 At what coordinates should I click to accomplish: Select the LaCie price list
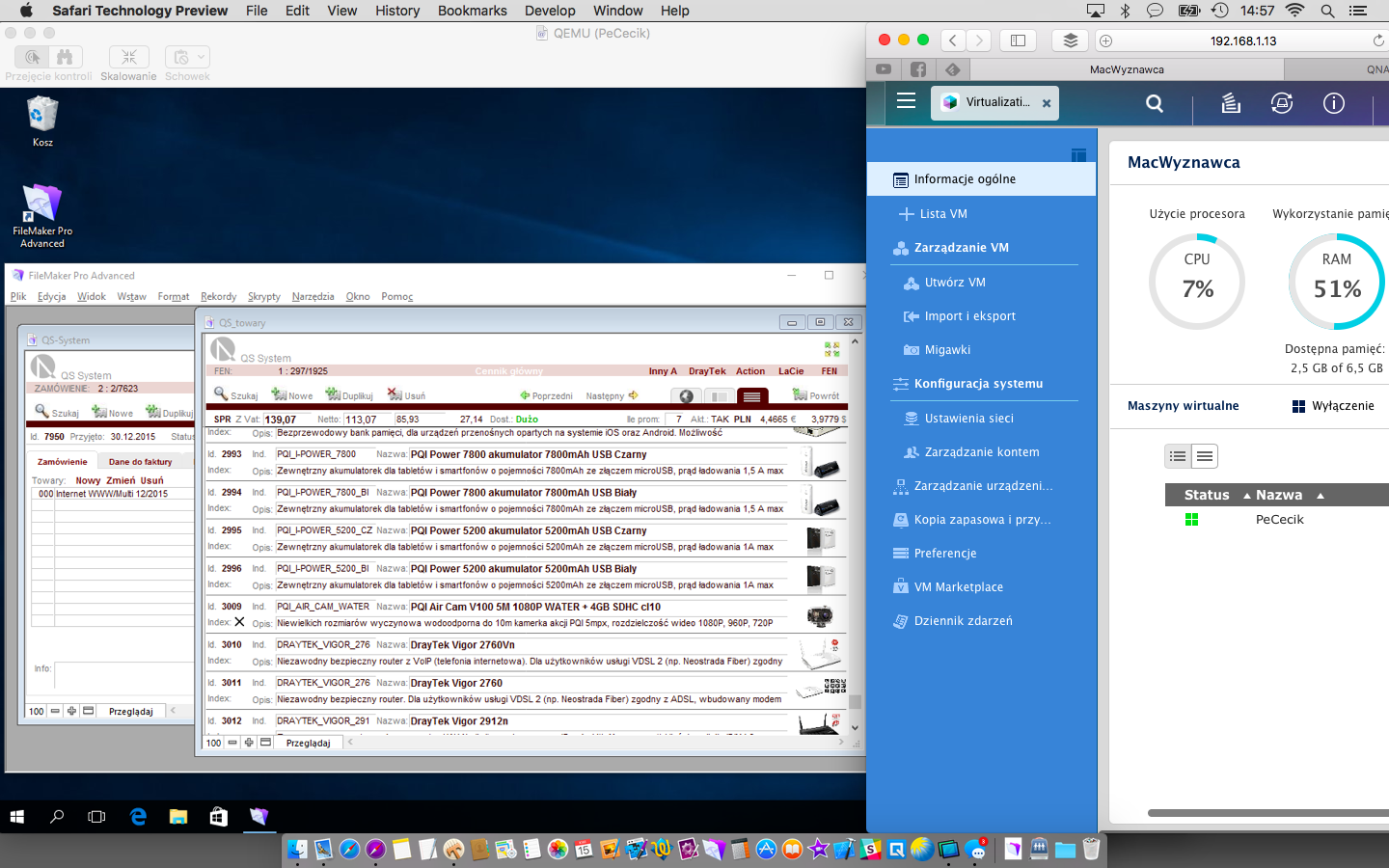click(x=791, y=371)
